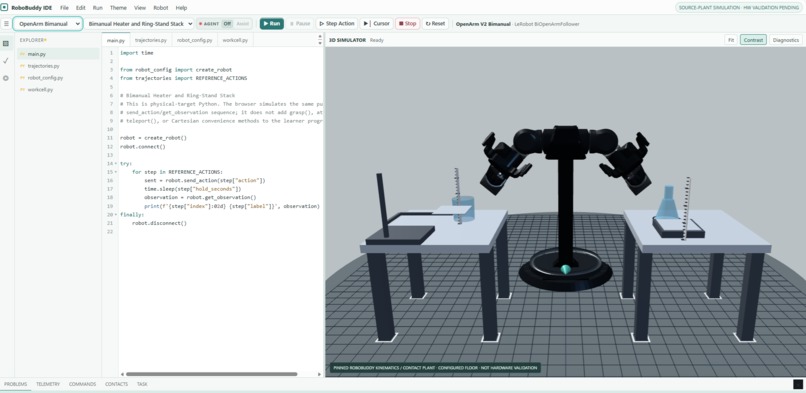The height and width of the screenshot is (393, 806).
Task: Collapse the try block at line 14
Action: 116,163
